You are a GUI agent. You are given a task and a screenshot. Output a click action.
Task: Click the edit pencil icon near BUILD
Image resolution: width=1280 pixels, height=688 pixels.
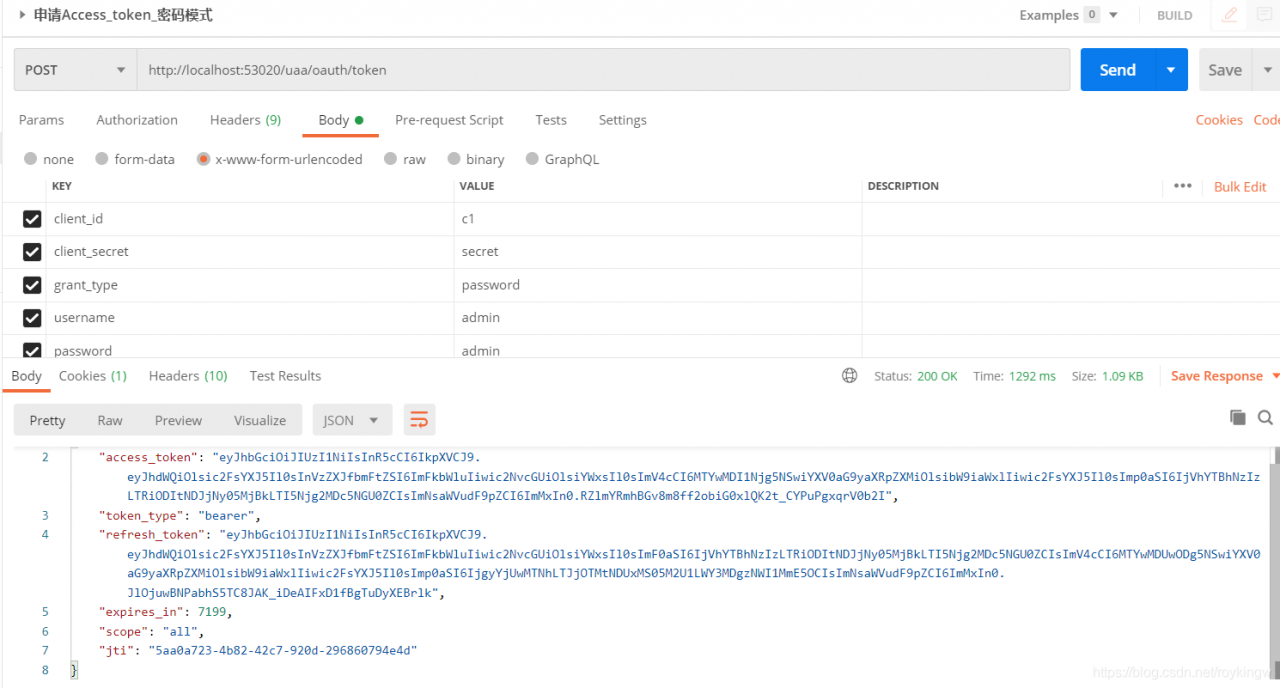click(1229, 15)
